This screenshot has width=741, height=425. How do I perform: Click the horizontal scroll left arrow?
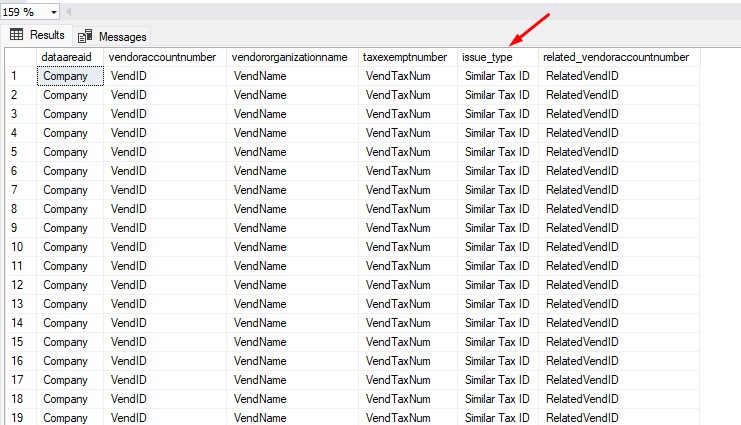69,12
